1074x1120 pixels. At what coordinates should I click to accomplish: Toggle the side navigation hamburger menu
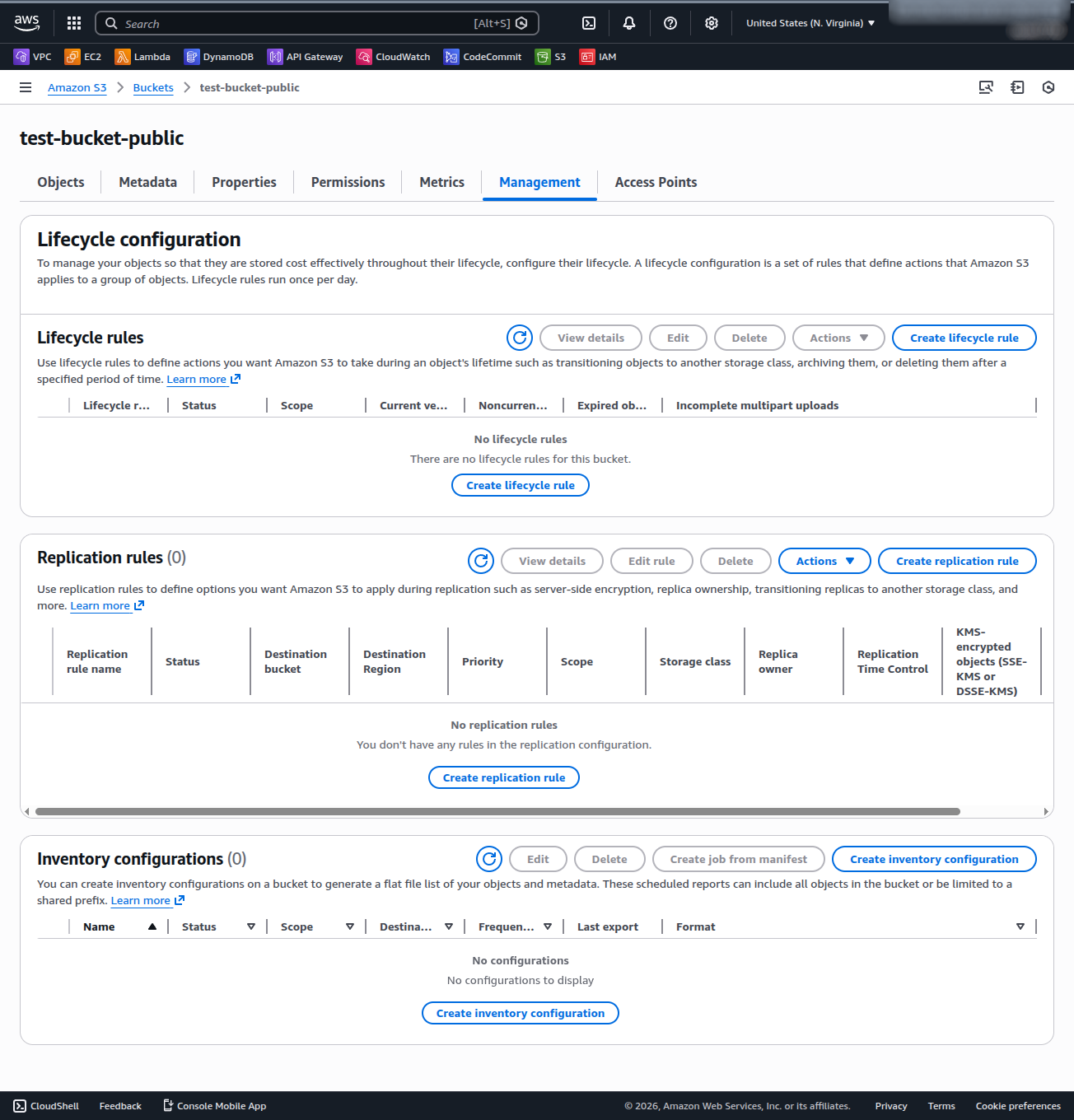click(26, 87)
